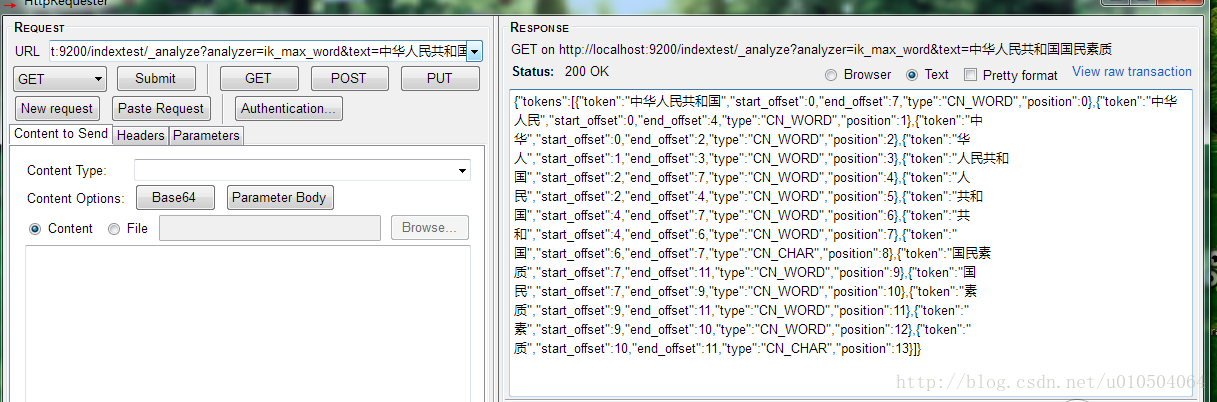Click the Parameter Body button
The image size is (1217, 402).
(280, 198)
